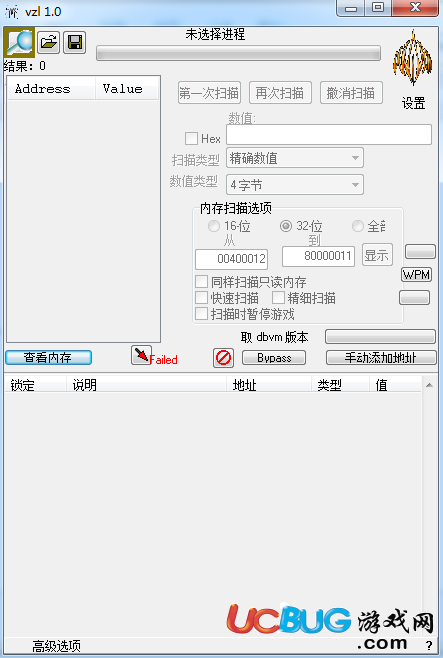
Task: Click the address list scroll up arrow
Action: (x=429, y=385)
